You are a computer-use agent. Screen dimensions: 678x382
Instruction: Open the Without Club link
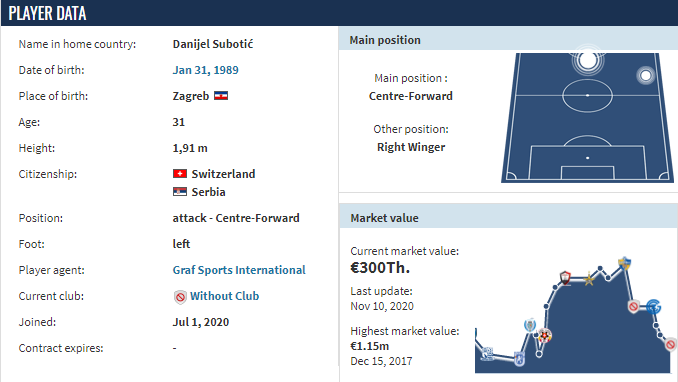(x=224, y=296)
